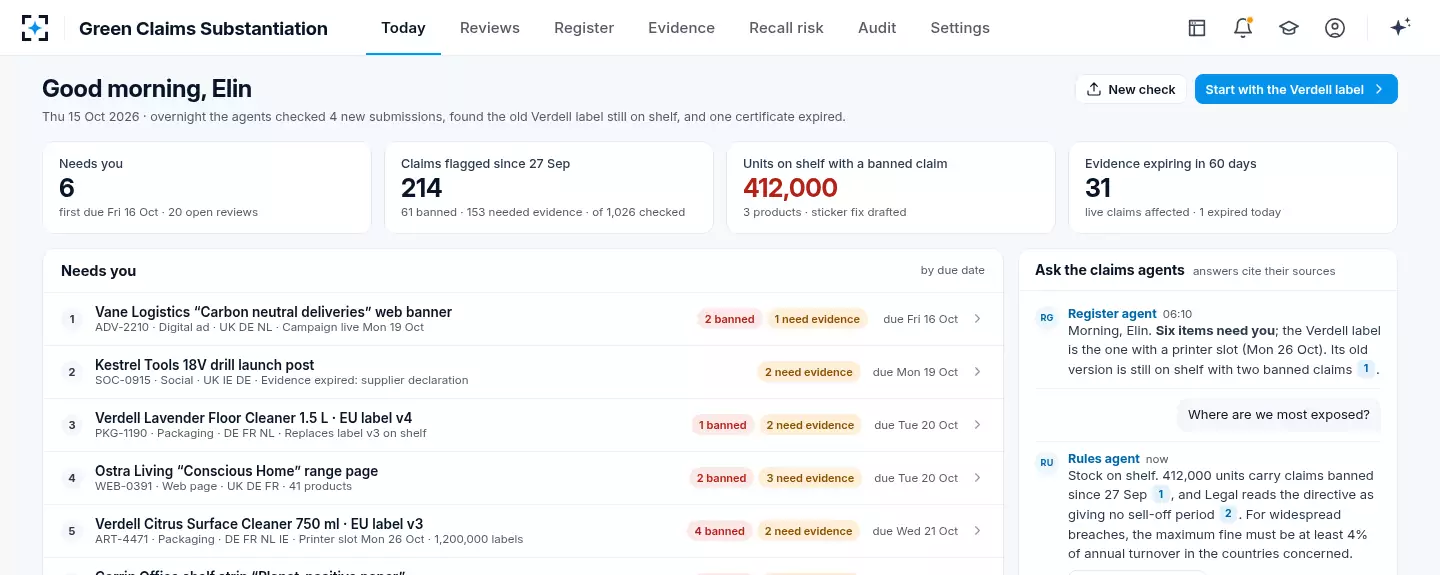Click 'Green Claims Substantiation' app title
Screen dimensions: 1440x575
click(203, 29)
